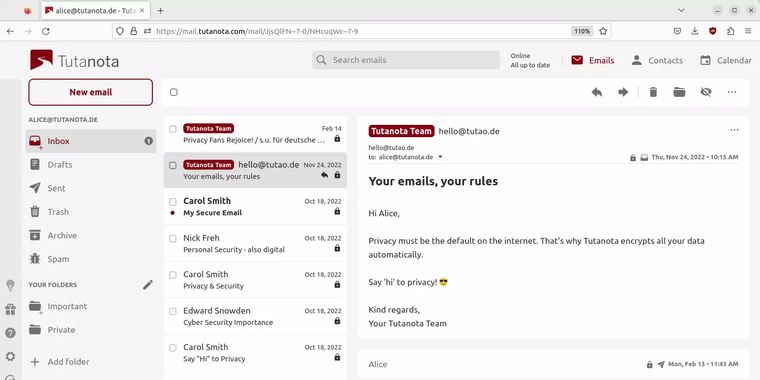Move email using the folder toolbar icon

(x=679, y=92)
